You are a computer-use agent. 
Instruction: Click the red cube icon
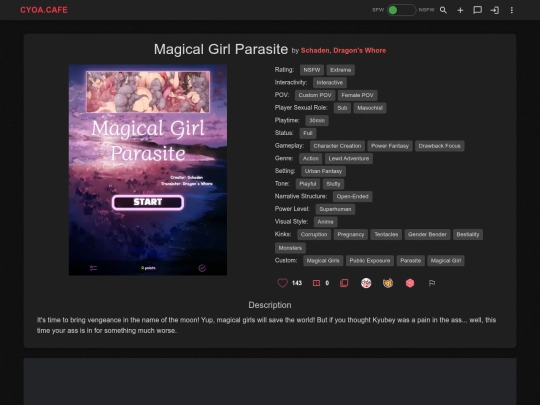410,283
